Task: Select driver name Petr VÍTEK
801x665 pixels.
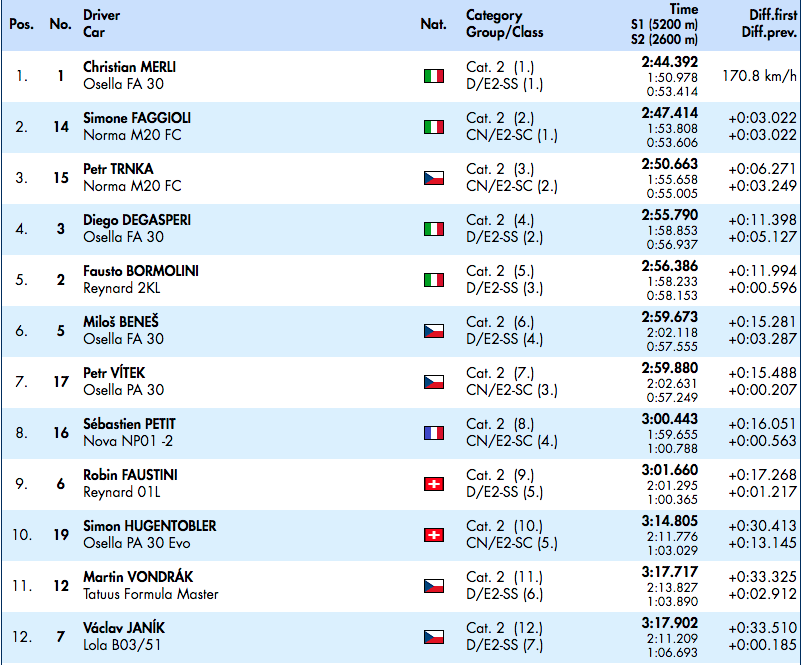Action: [x=114, y=373]
